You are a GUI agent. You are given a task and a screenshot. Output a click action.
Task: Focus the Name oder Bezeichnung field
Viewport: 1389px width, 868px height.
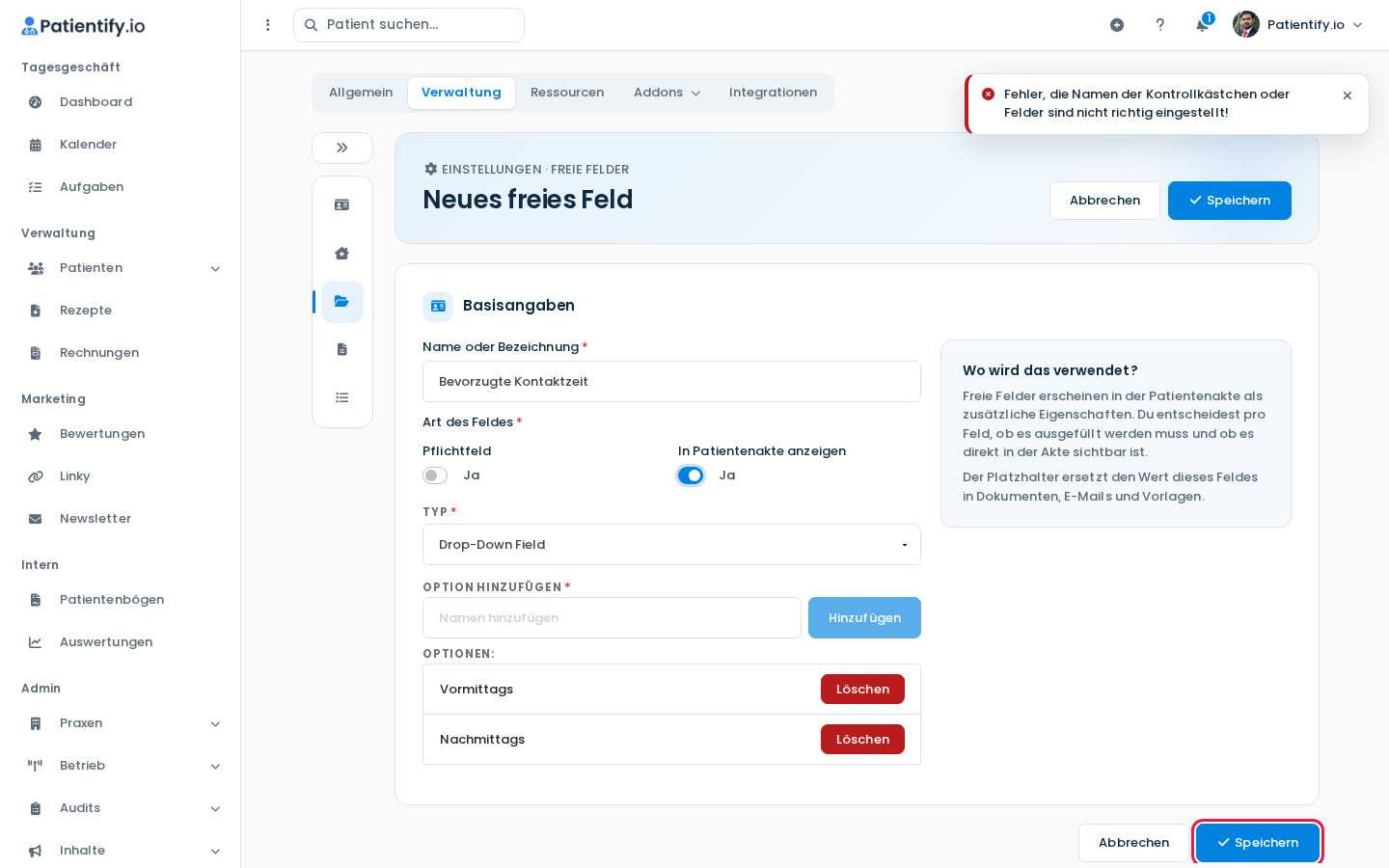pyautogui.click(x=671, y=382)
